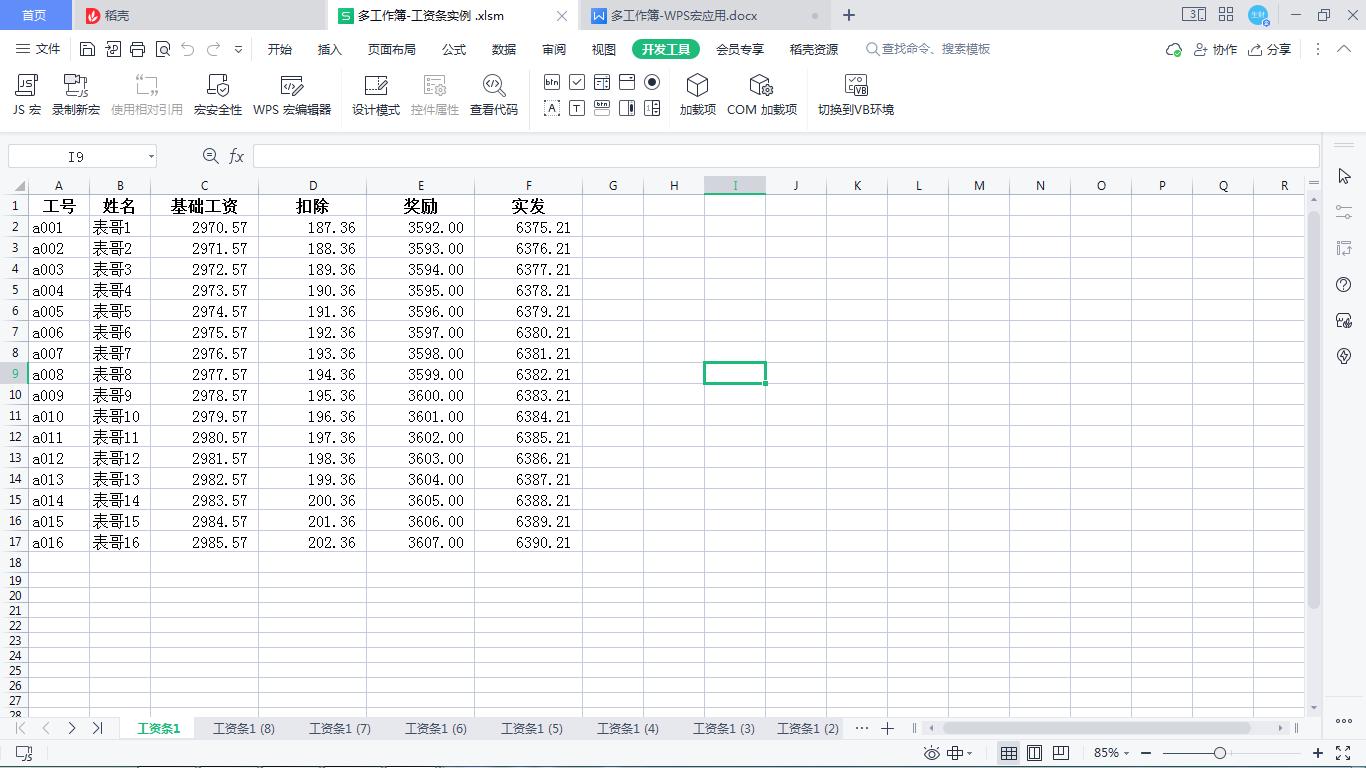The width and height of the screenshot is (1366, 768).
Task: Click inside the formula bar input field
Action: point(700,156)
